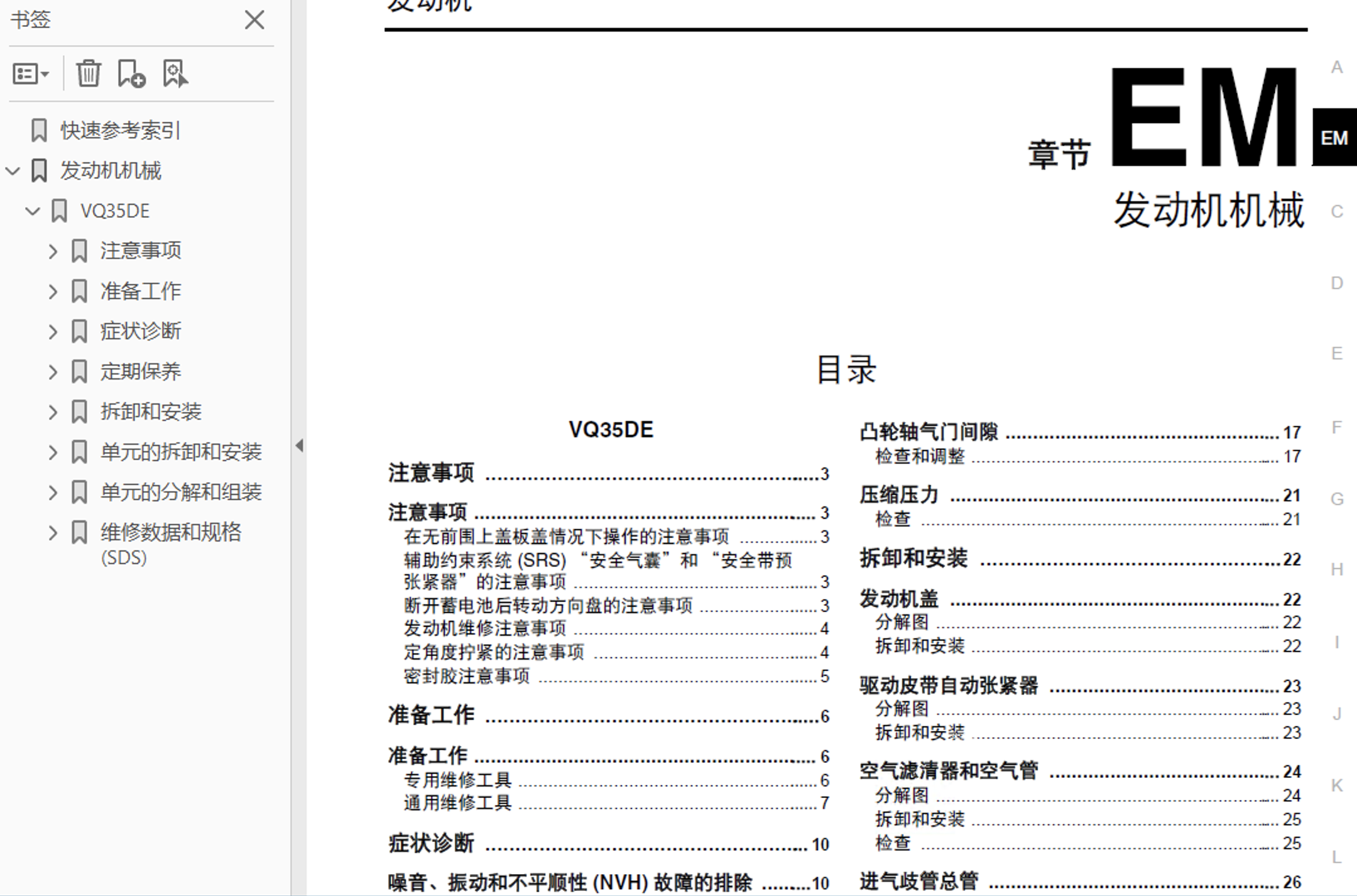Find the current bookmark icon

coord(175,74)
